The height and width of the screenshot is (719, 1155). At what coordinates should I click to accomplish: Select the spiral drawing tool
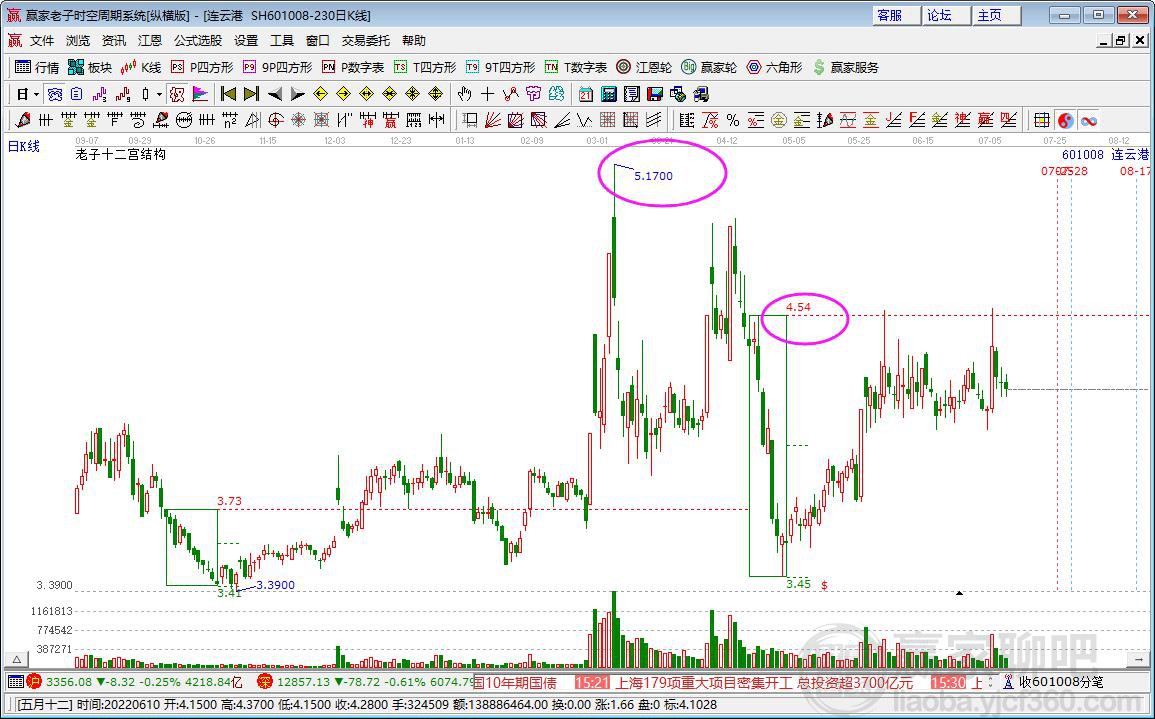click(x=137, y=119)
